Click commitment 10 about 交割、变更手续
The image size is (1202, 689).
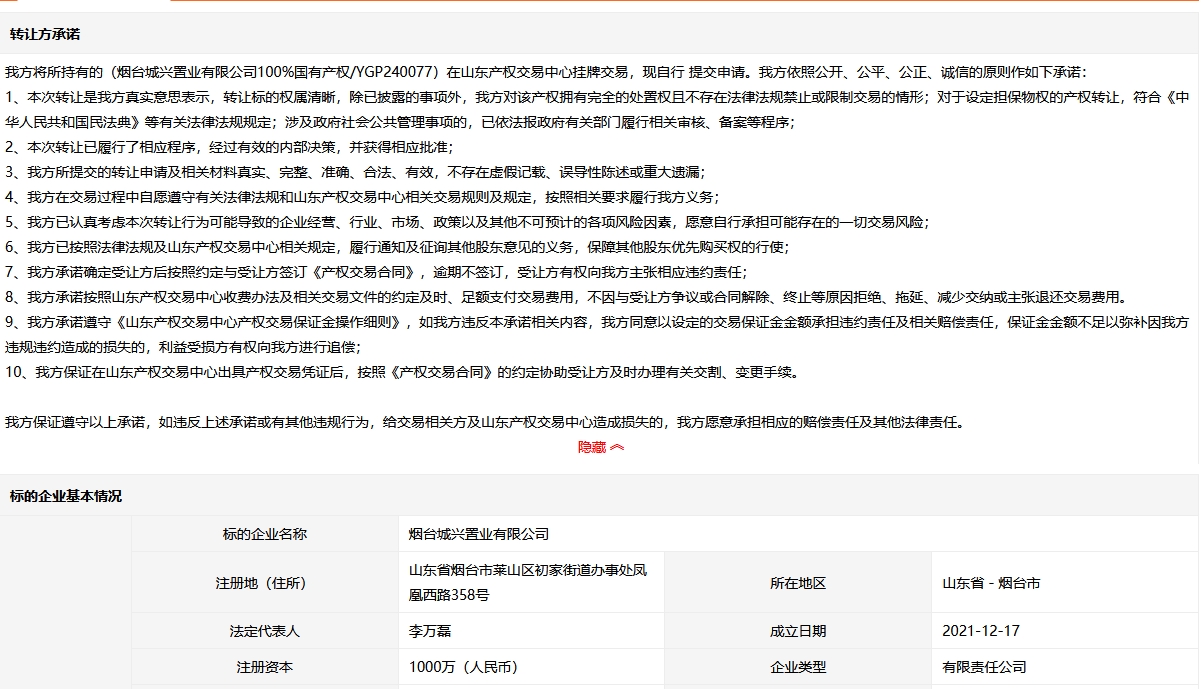point(402,372)
